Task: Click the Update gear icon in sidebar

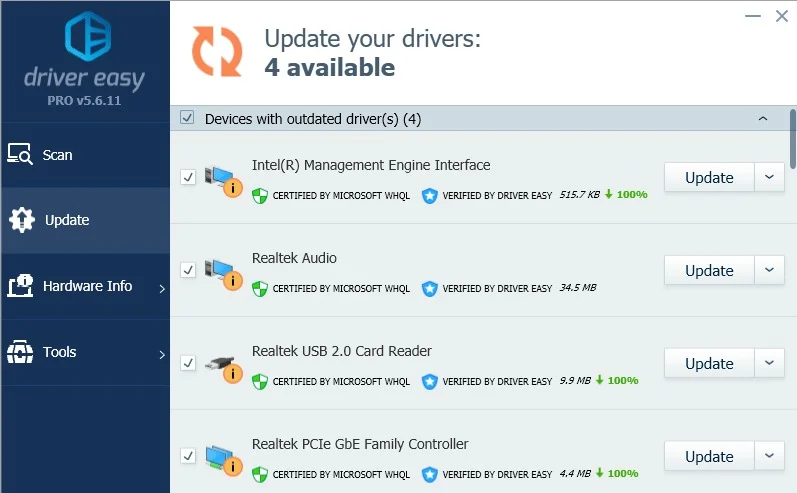Action: (21, 220)
